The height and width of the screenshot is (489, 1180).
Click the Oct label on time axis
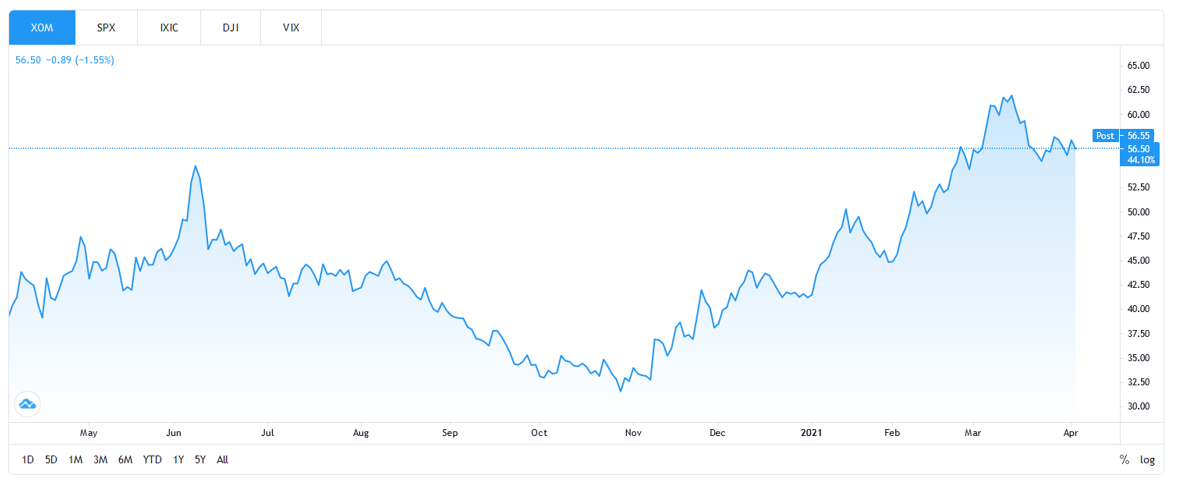click(538, 433)
